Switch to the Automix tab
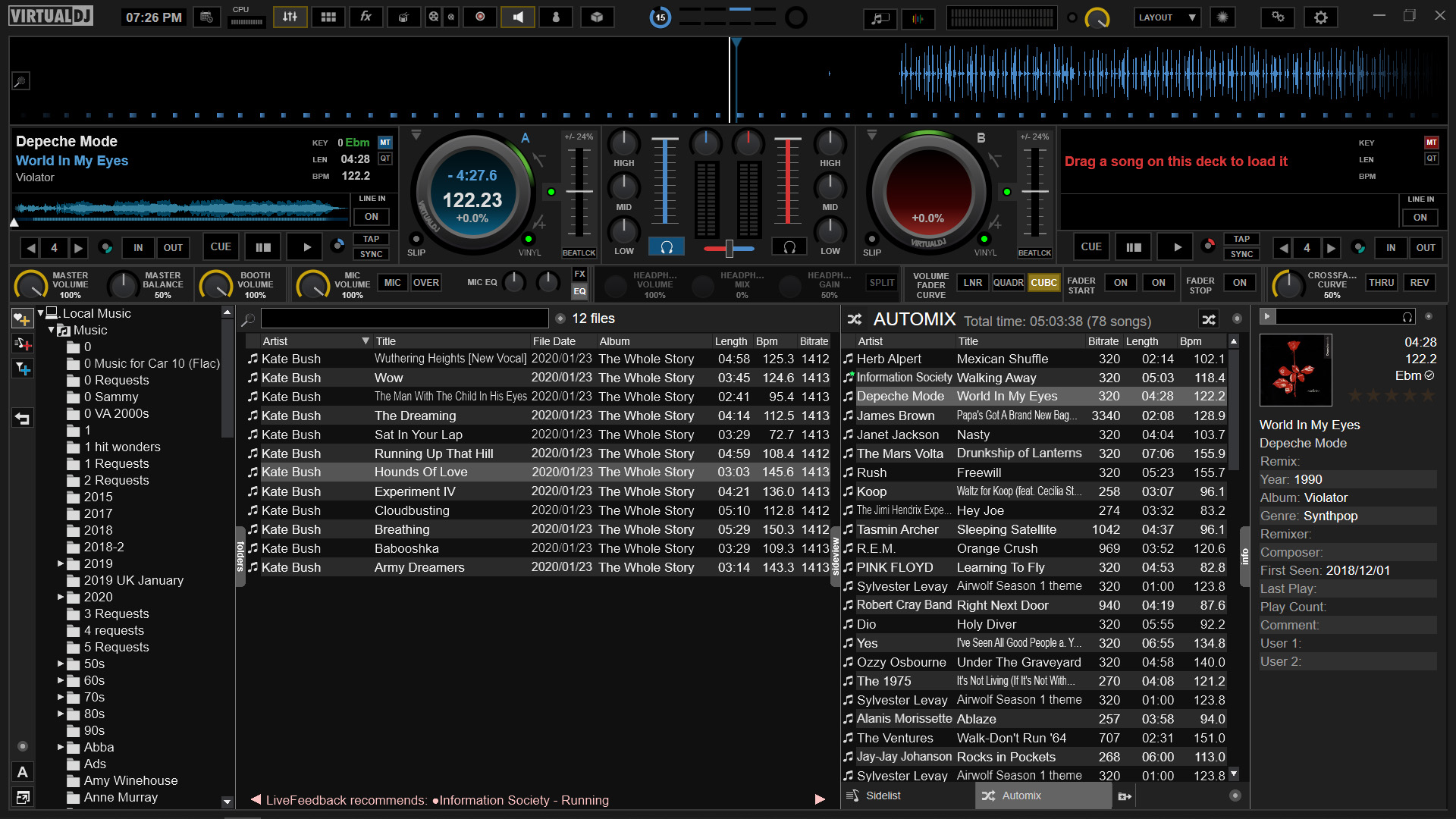Screen dimensions: 1456x819 click(x=1043, y=795)
